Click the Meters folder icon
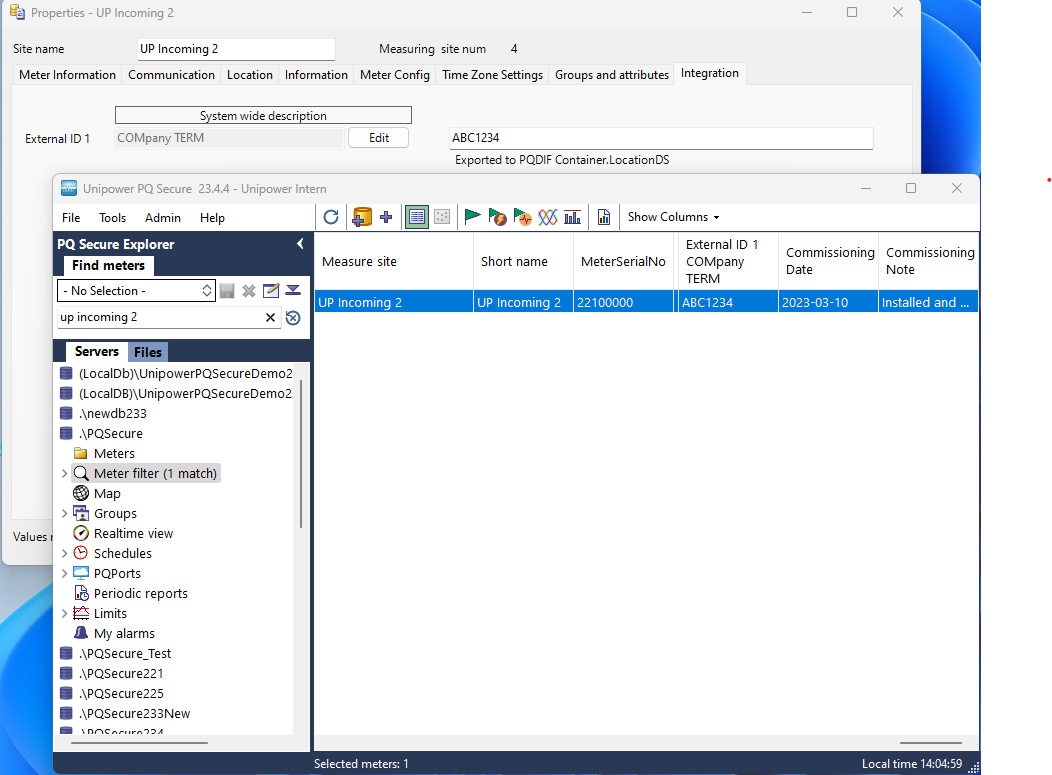The height and width of the screenshot is (775, 1052). coord(81,453)
